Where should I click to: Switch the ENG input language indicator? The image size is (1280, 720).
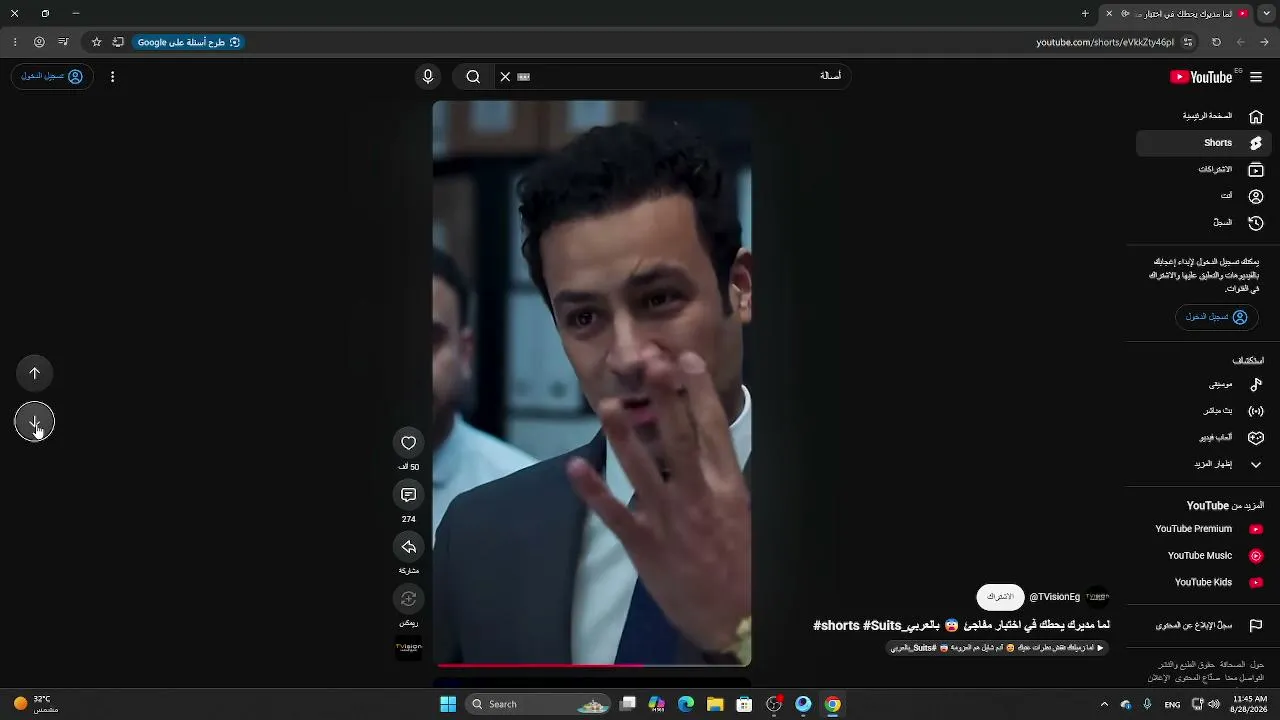pyautogui.click(x=1172, y=704)
